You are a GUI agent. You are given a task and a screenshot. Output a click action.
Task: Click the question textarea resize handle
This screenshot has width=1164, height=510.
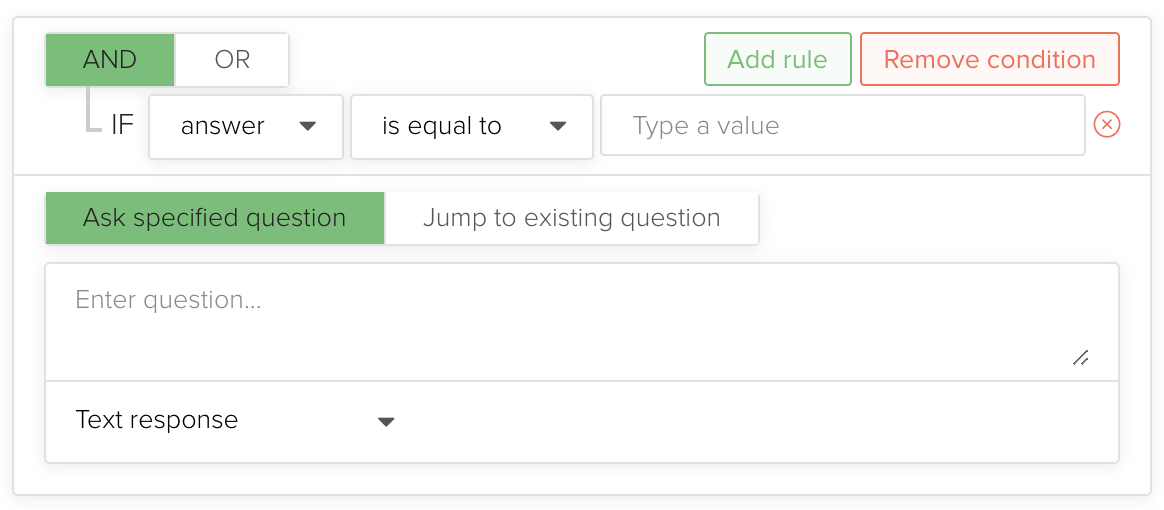tap(1080, 358)
